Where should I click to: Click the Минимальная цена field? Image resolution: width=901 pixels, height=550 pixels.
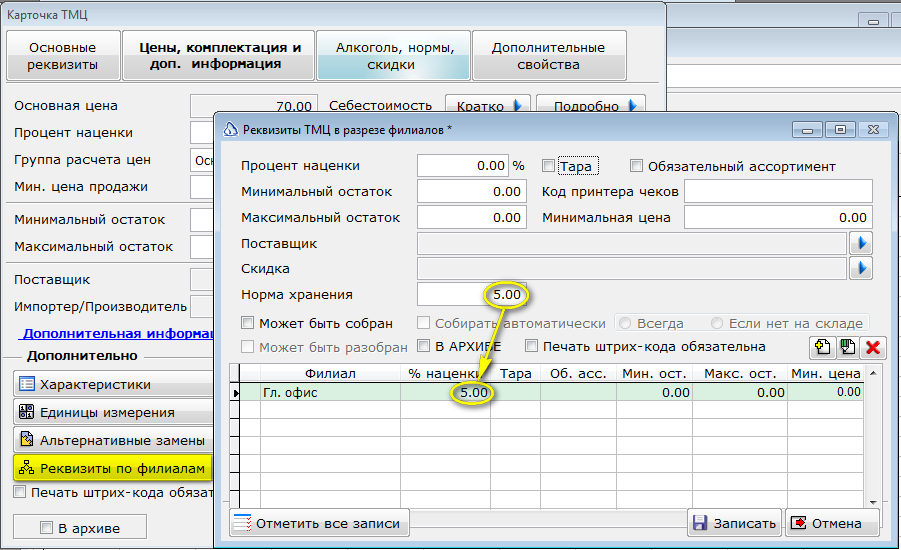(778, 217)
